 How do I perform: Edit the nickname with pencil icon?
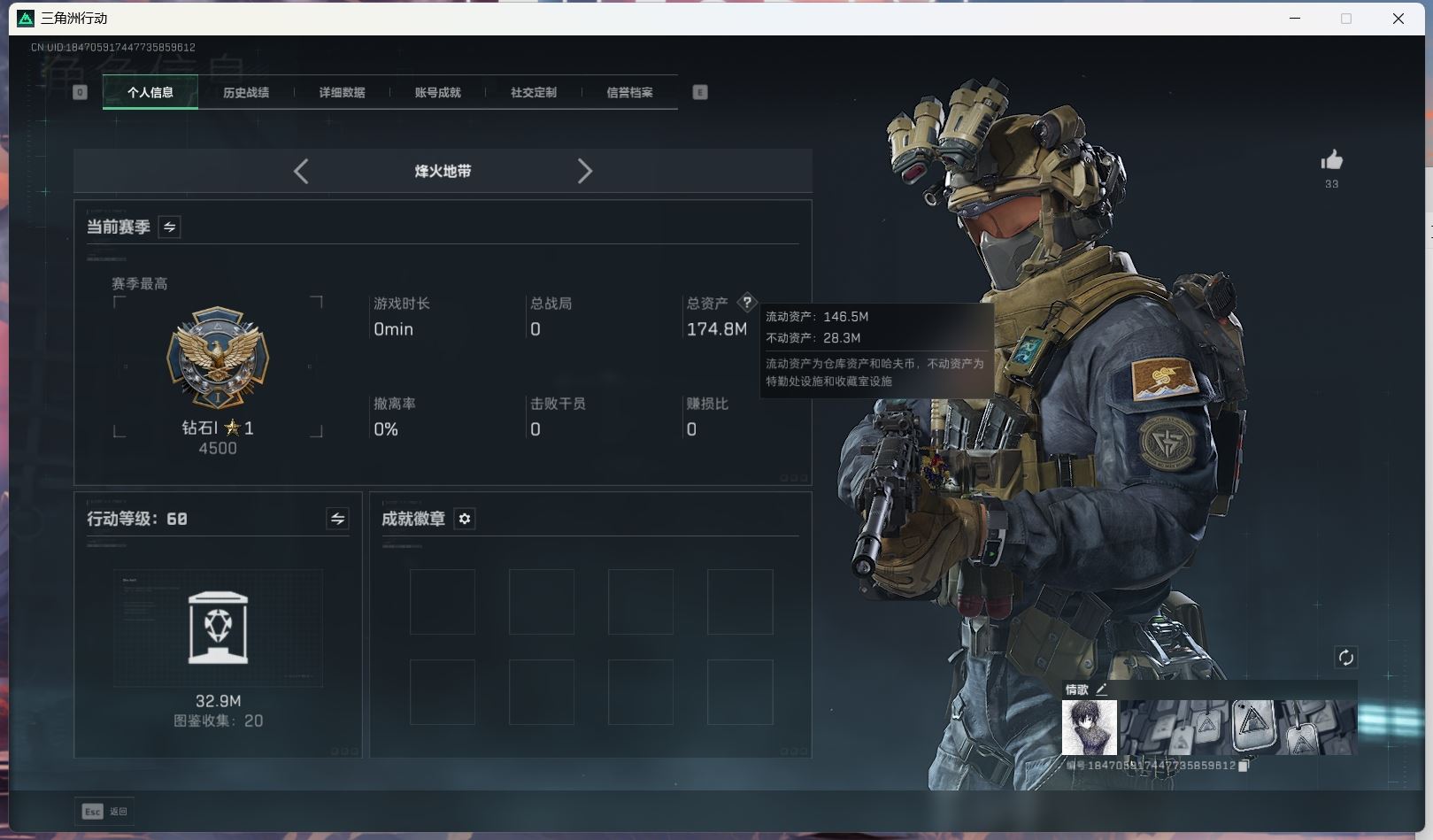1101,690
